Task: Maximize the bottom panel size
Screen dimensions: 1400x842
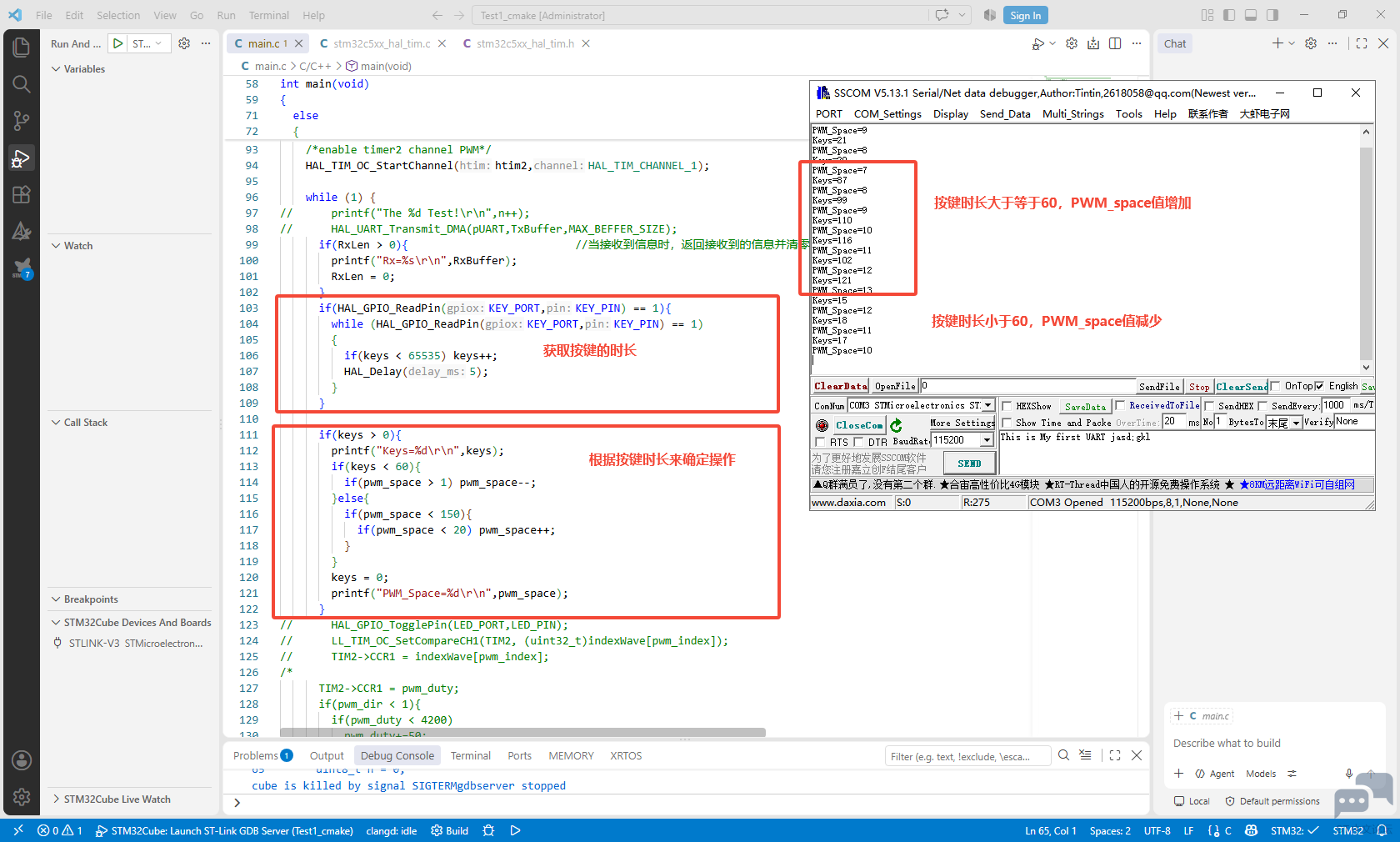Action: click(x=1115, y=755)
